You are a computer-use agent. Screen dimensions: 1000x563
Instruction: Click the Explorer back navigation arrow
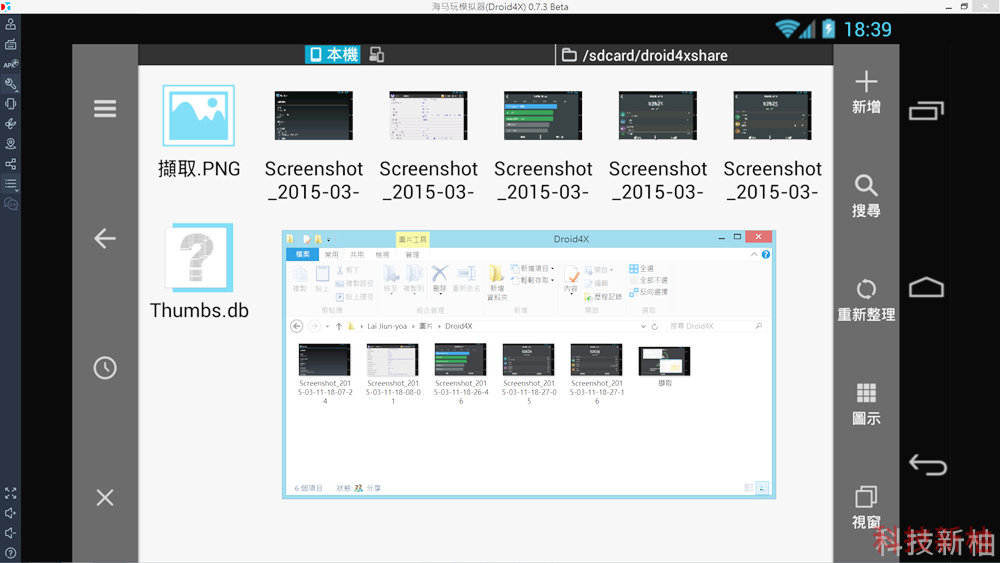(x=297, y=326)
